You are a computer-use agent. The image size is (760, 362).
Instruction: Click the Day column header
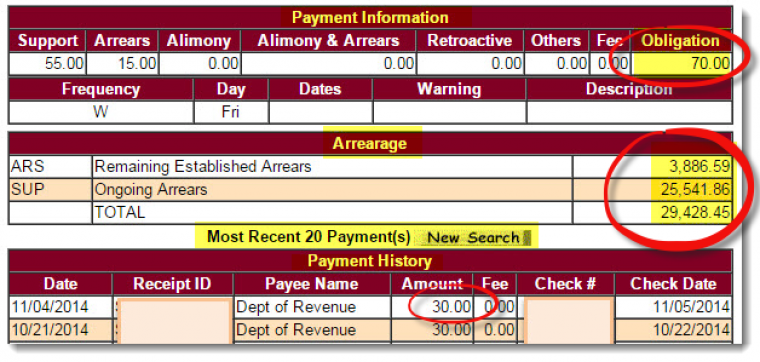231,89
